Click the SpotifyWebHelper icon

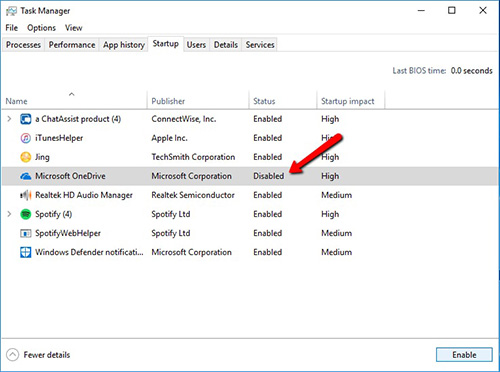(26, 233)
